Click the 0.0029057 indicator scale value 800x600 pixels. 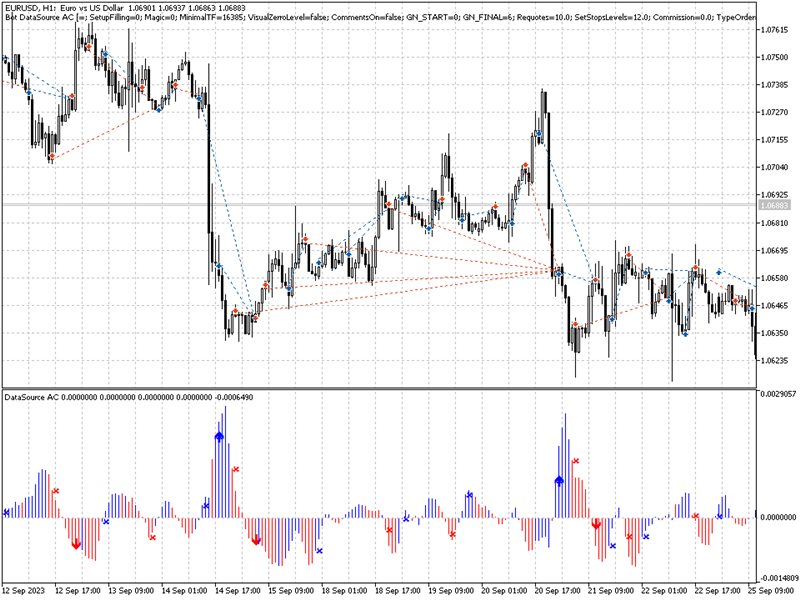pos(778,394)
